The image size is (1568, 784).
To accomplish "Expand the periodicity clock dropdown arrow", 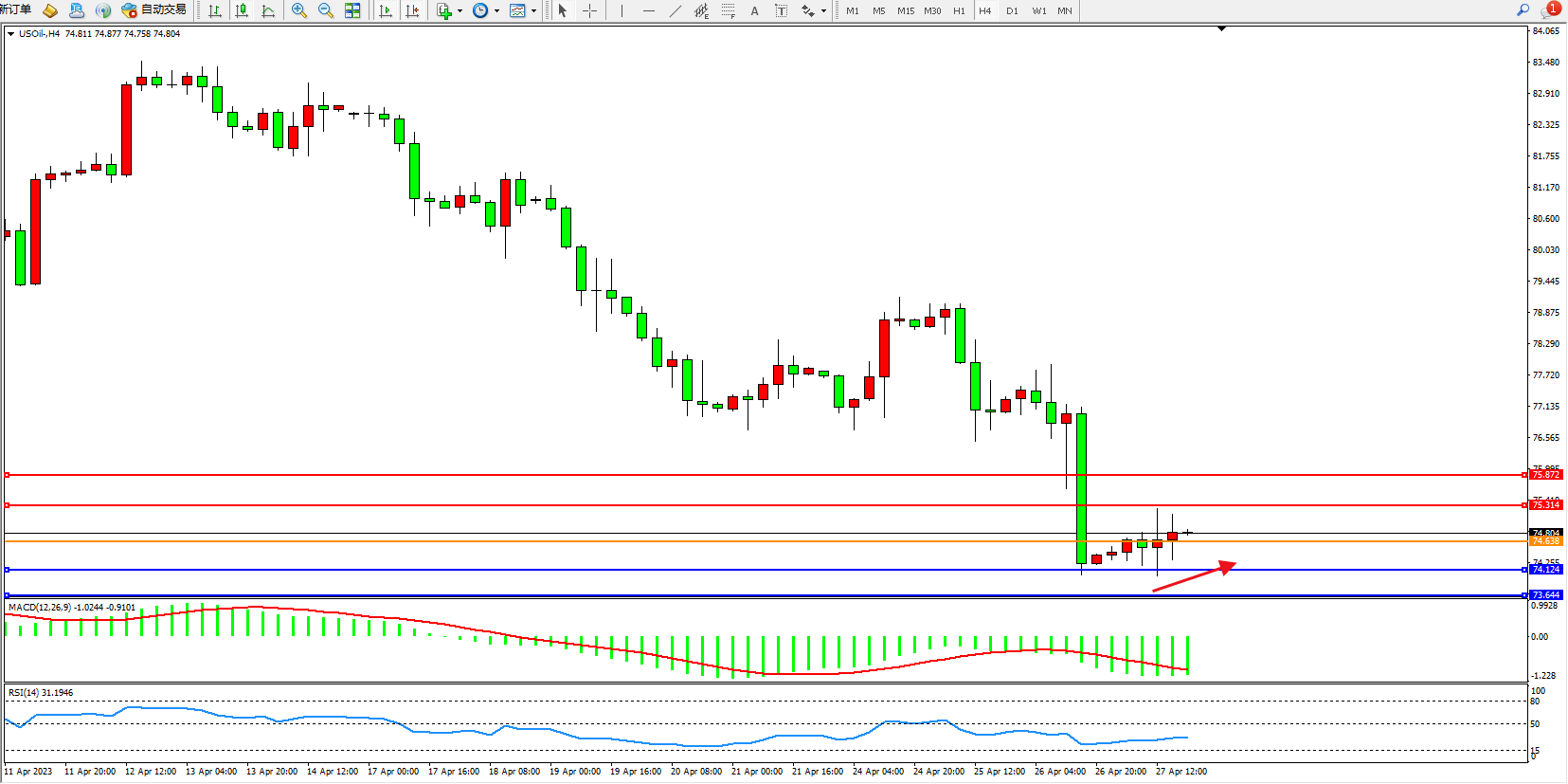I will (496, 11).
